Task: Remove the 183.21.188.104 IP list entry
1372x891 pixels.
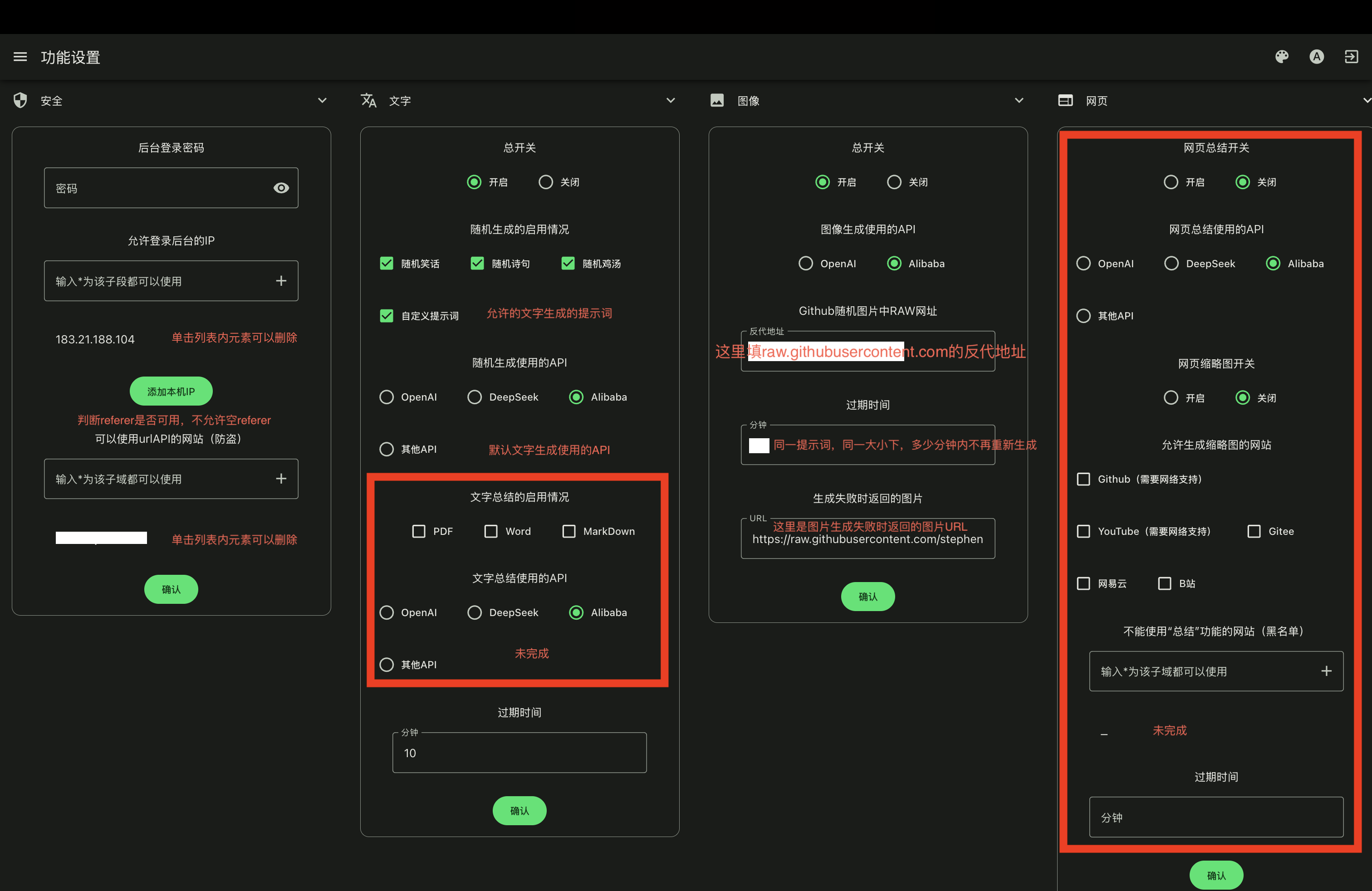Action: point(95,339)
